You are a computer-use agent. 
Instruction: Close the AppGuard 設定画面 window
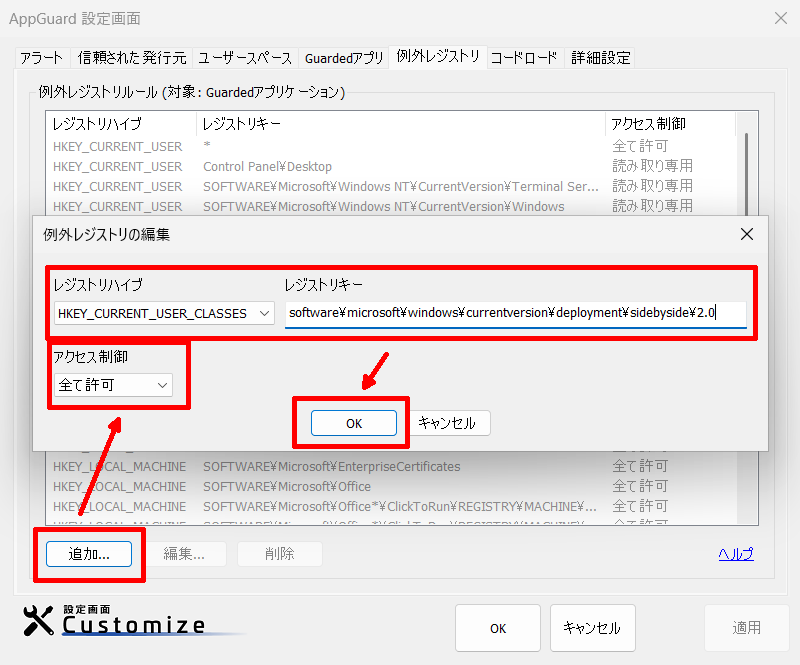coord(781,18)
